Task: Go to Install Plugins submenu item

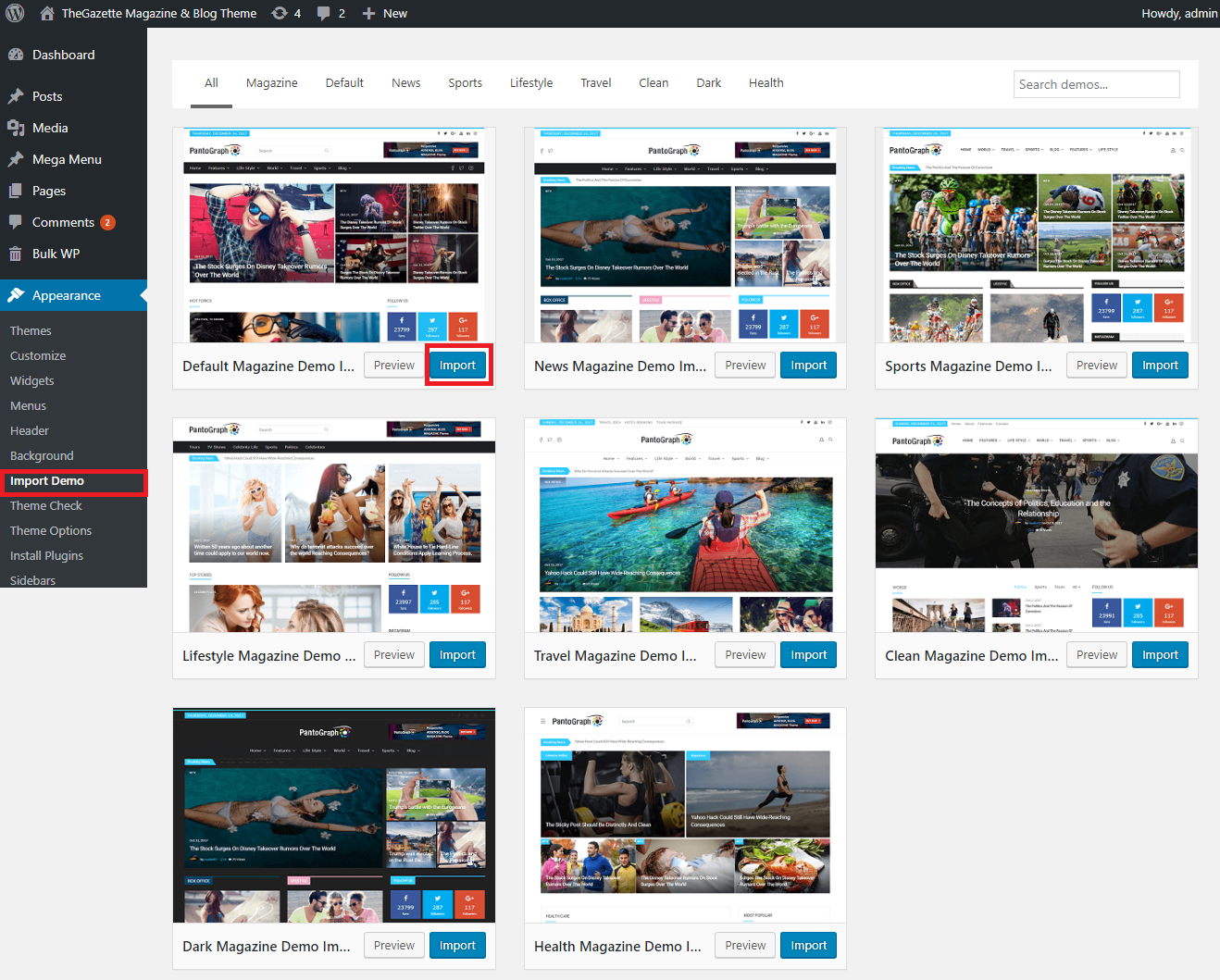Action: (46, 555)
